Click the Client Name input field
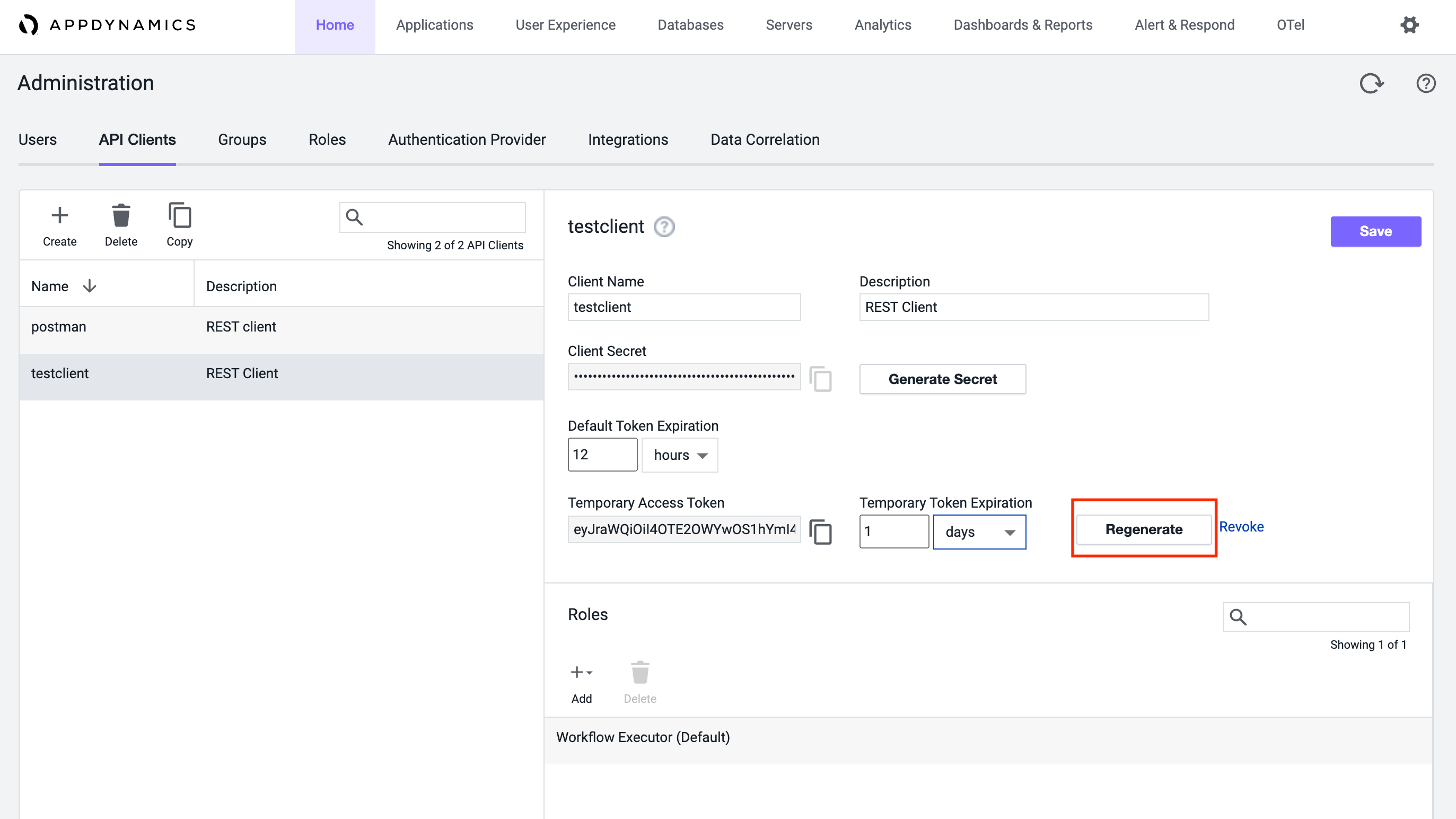Viewport: 1456px width, 819px height. pyautogui.click(x=684, y=307)
